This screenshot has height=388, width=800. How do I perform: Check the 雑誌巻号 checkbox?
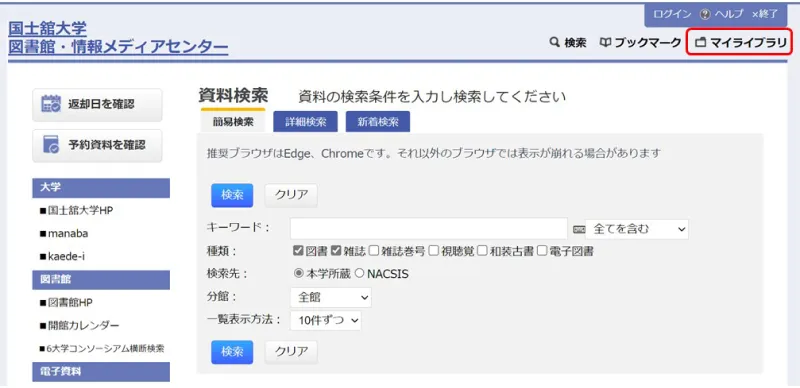(x=374, y=251)
